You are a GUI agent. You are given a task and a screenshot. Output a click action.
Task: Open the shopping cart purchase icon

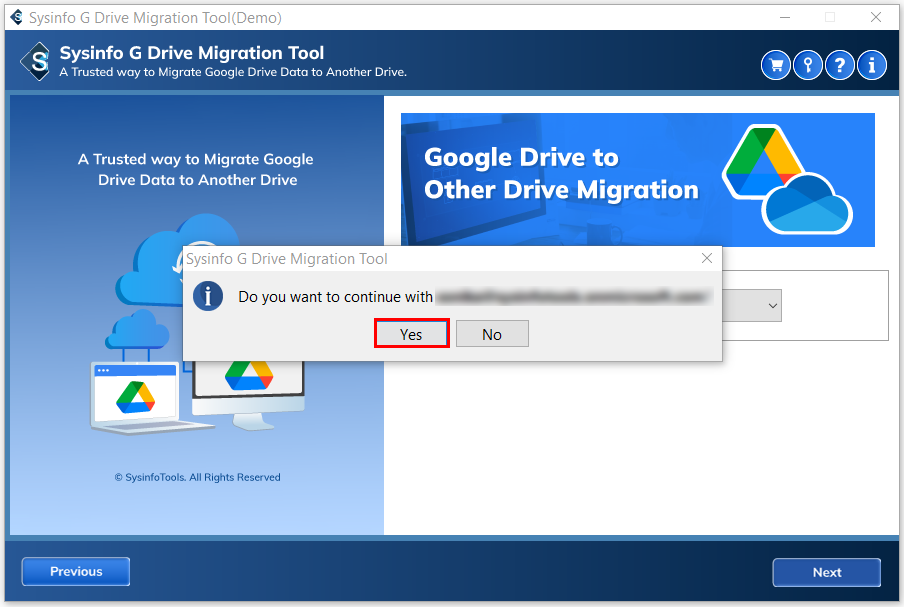coord(775,65)
